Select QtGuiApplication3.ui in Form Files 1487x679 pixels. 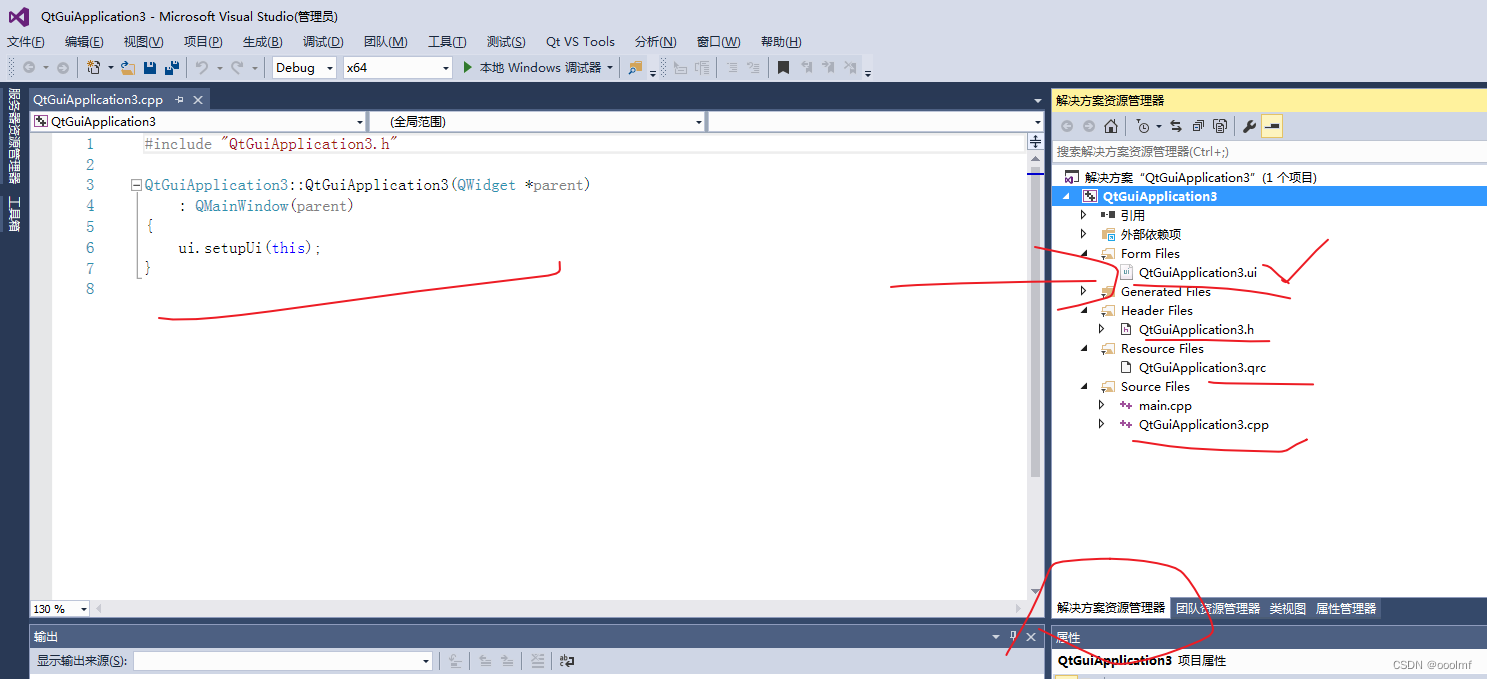(x=1197, y=272)
